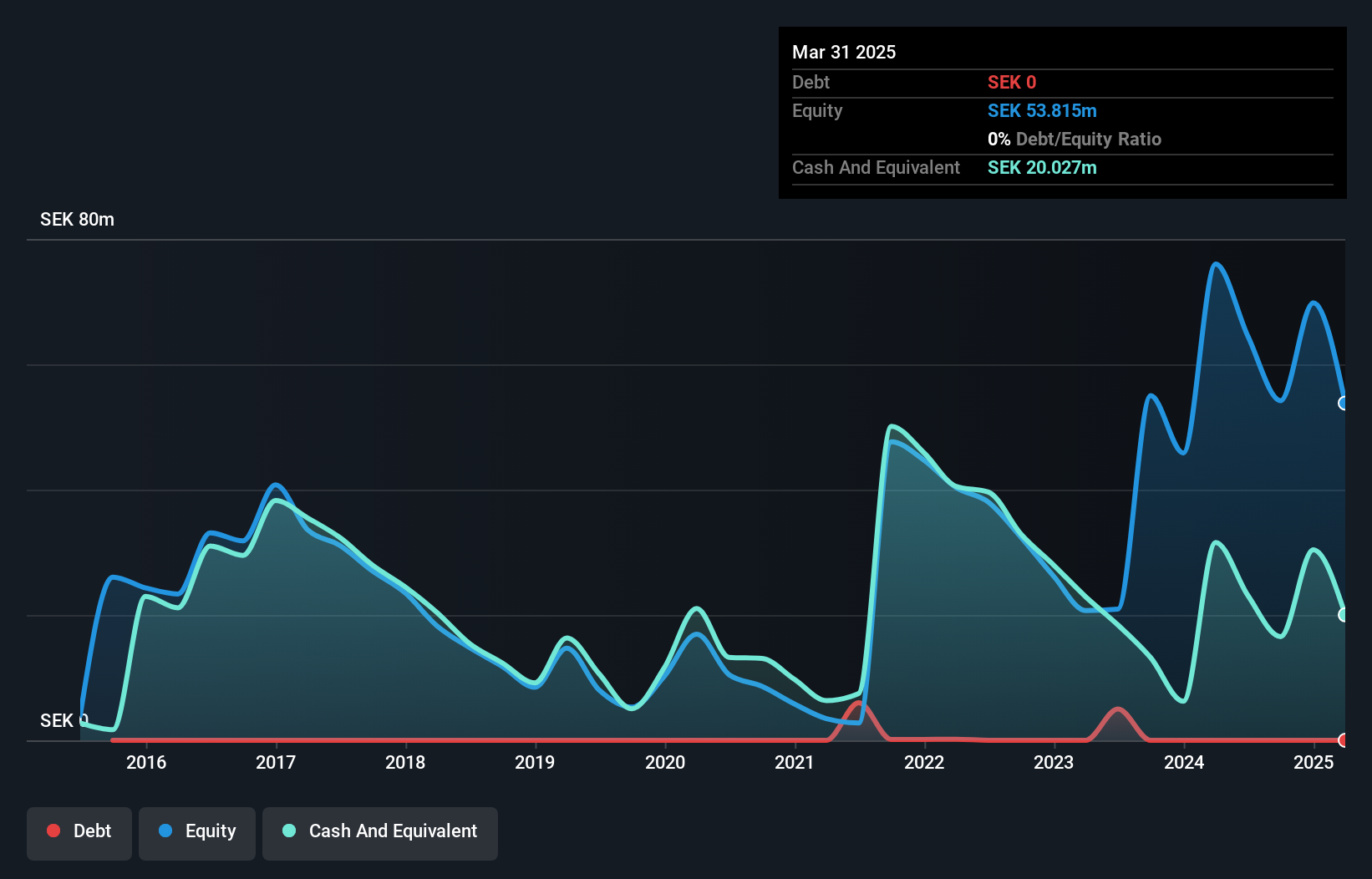This screenshot has height=879, width=1372.
Task: Click the Mar 31 2025 tooltip date
Action: click(x=844, y=52)
